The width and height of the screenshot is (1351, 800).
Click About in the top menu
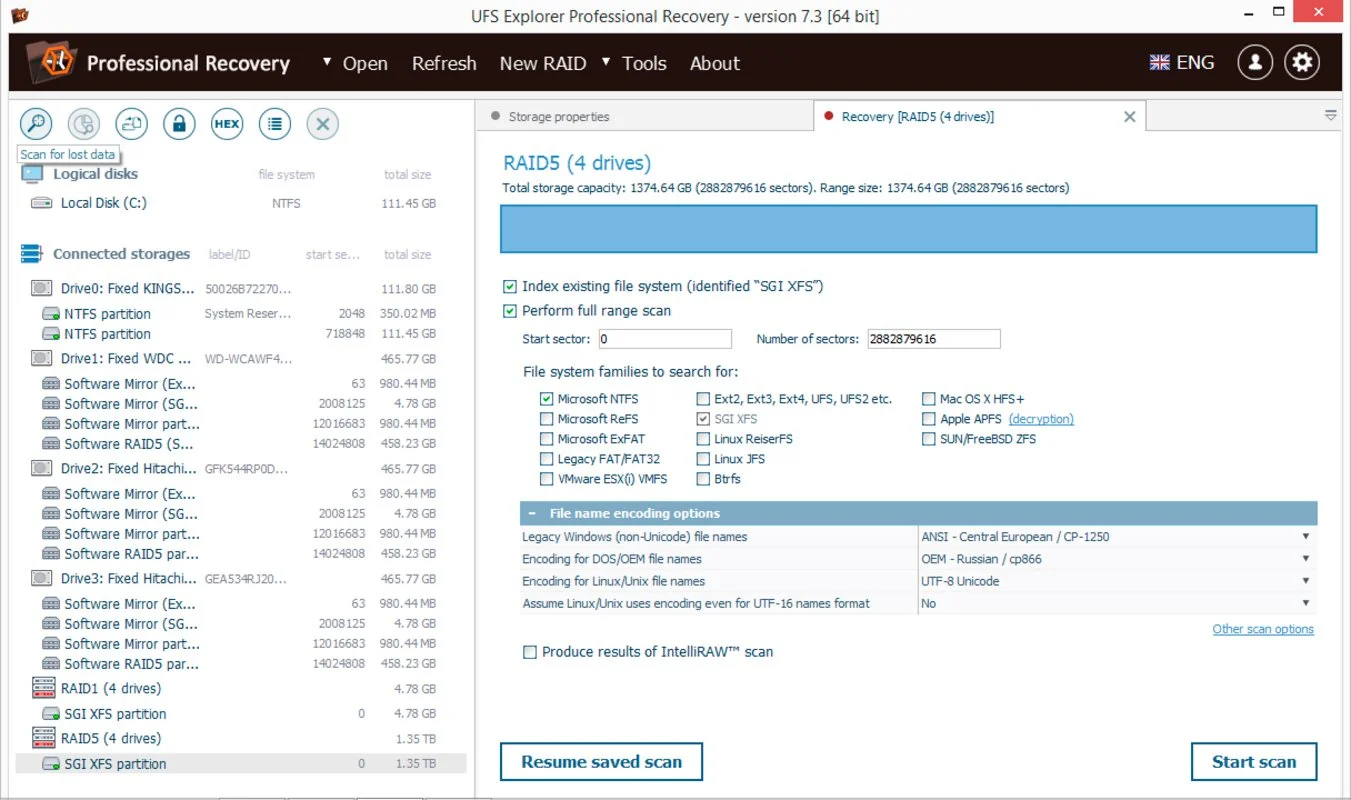tap(715, 63)
